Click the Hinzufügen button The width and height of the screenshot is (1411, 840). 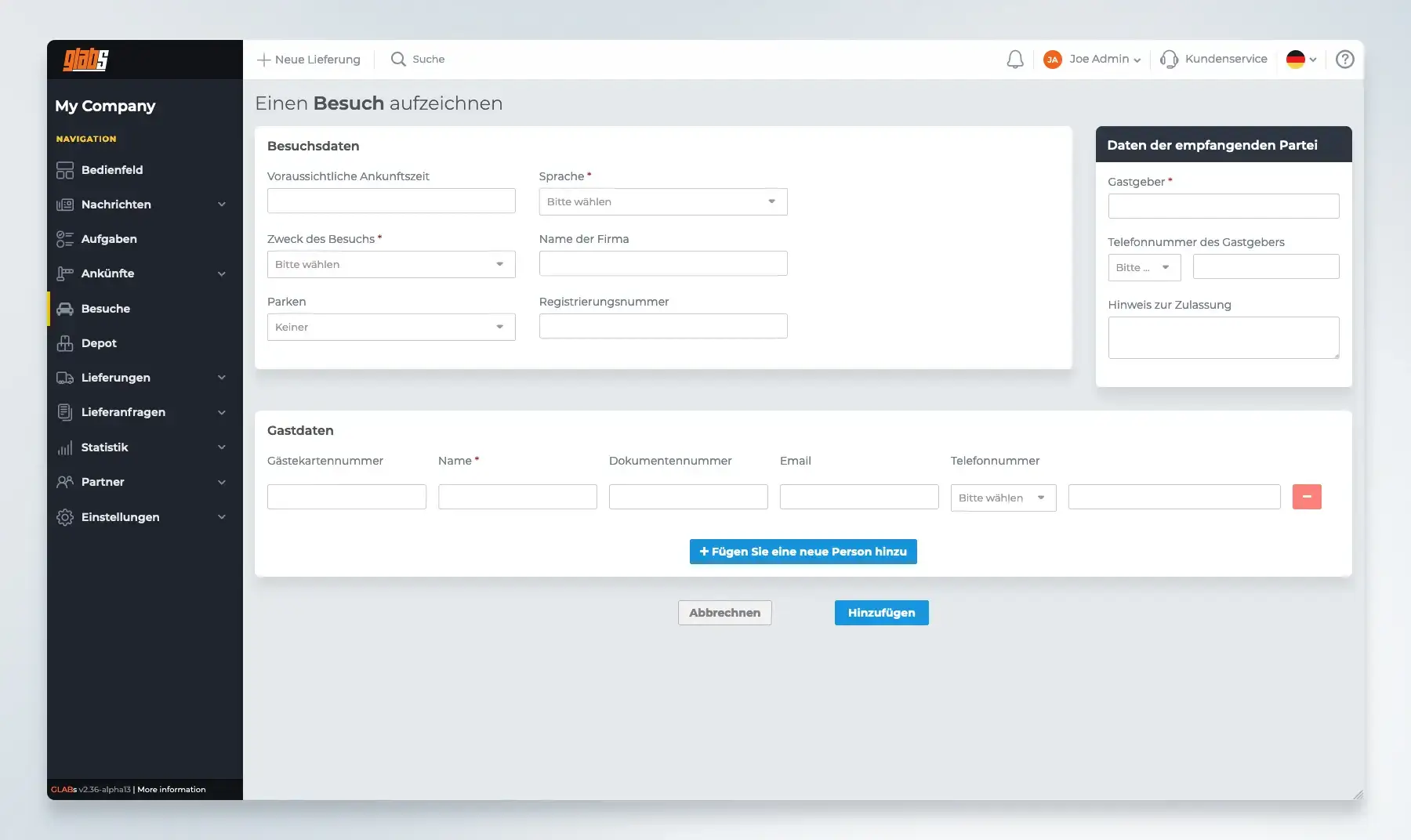coord(881,613)
